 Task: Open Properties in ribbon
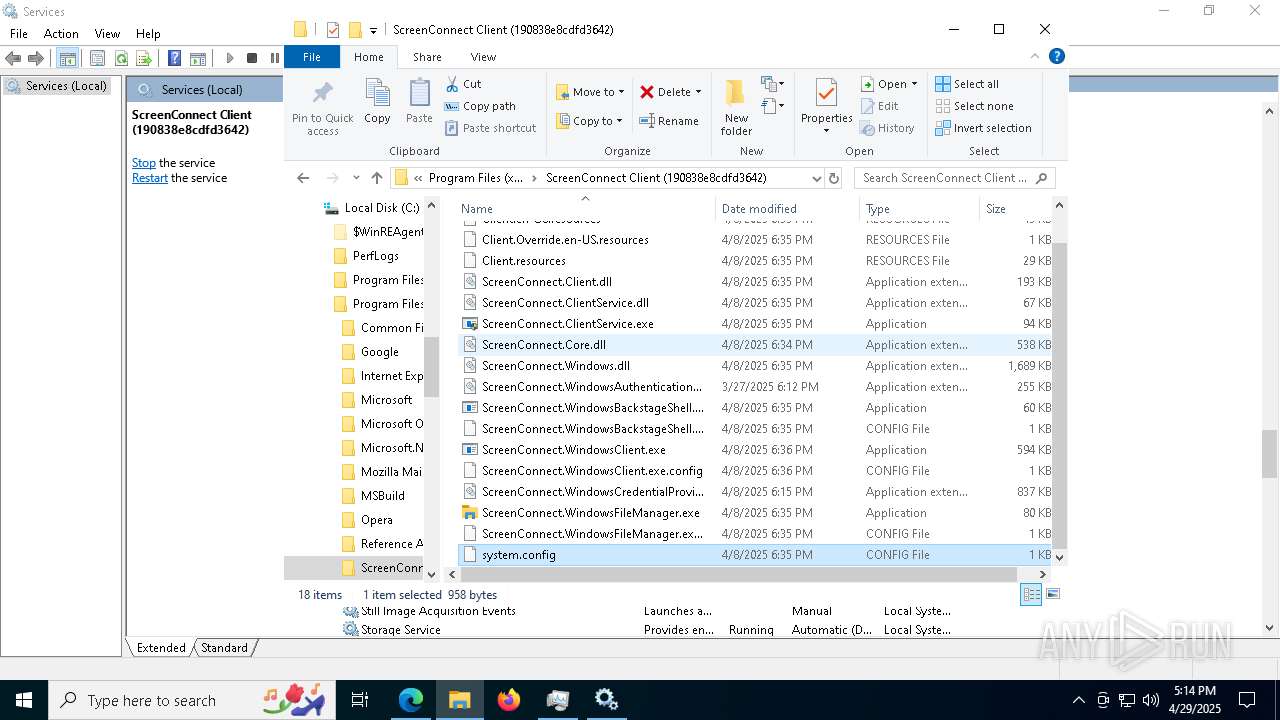[826, 107]
